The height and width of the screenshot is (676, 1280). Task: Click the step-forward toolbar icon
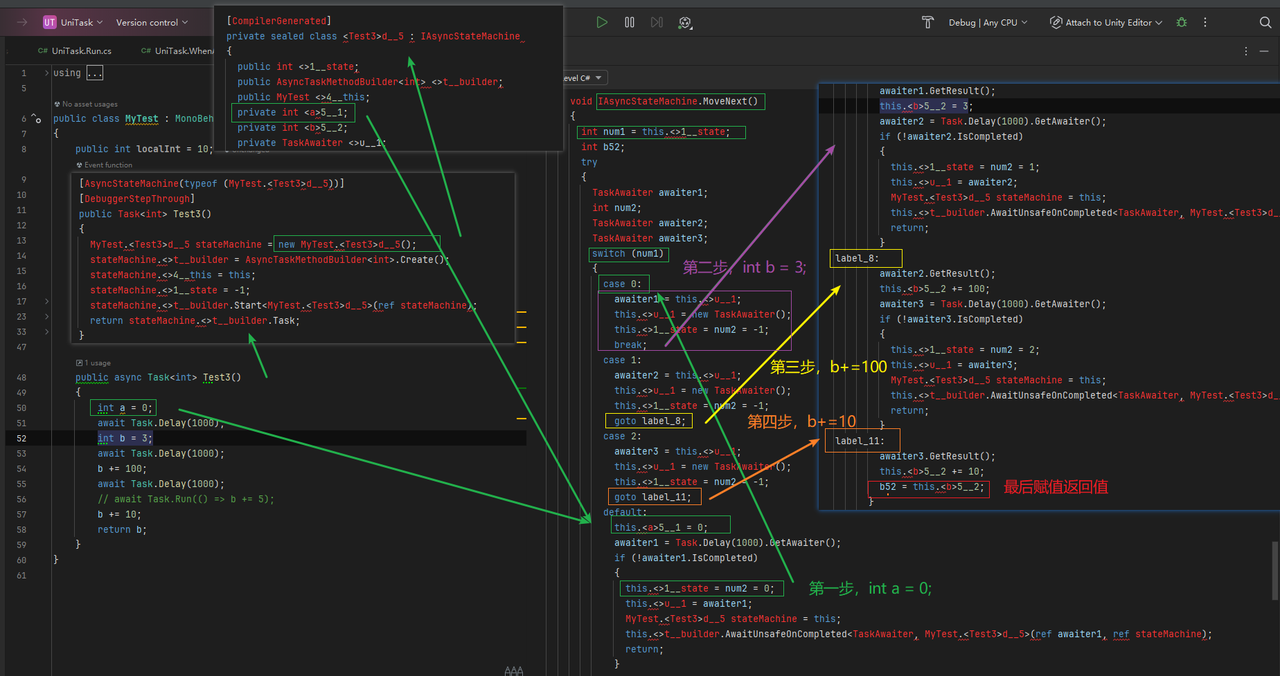pyautogui.click(x=656, y=22)
